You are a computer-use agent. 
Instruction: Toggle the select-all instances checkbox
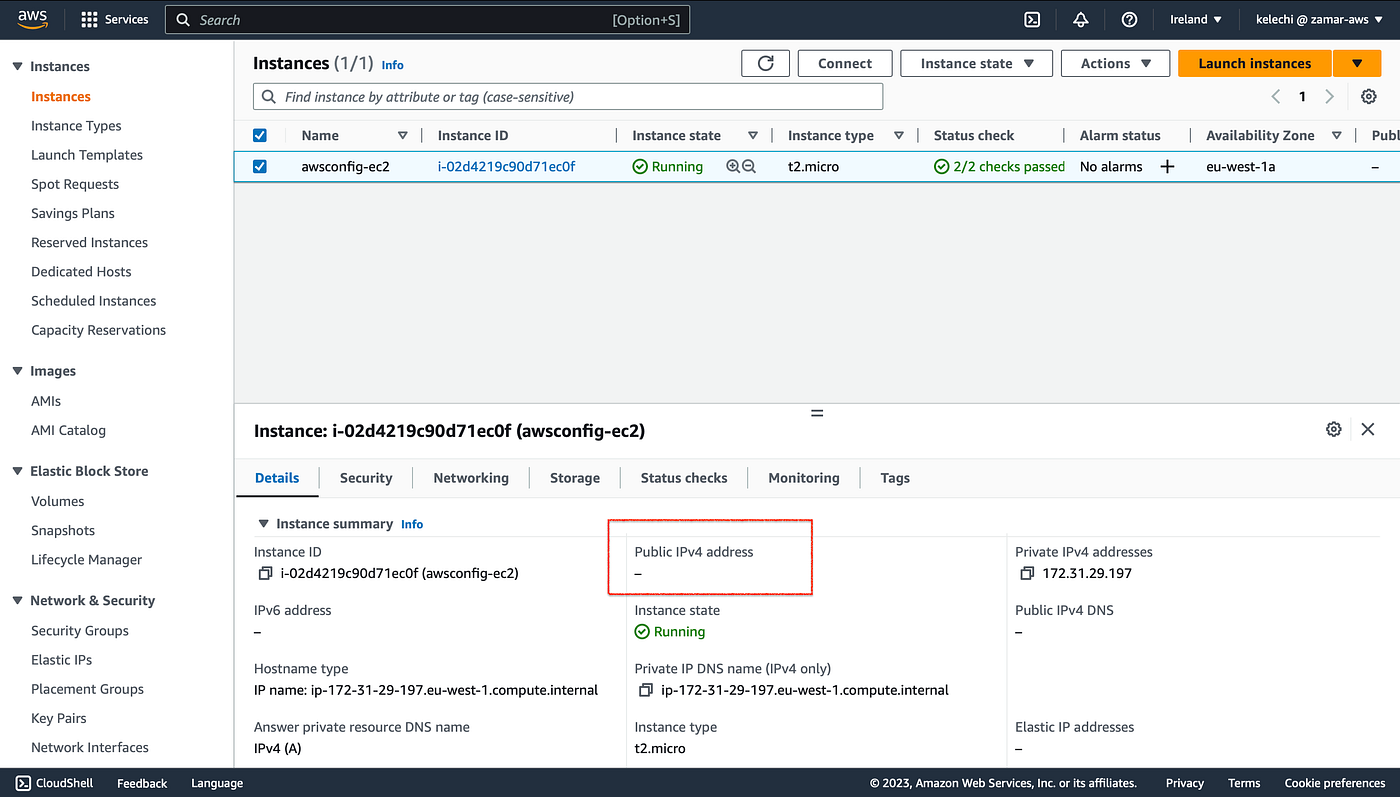tap(260, 136)
